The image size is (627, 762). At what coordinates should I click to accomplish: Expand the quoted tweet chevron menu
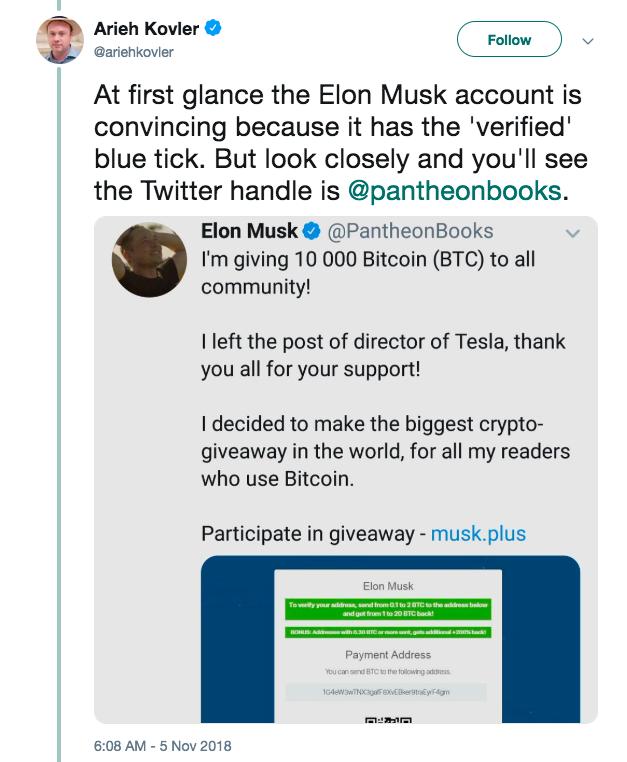pos(573,234)
